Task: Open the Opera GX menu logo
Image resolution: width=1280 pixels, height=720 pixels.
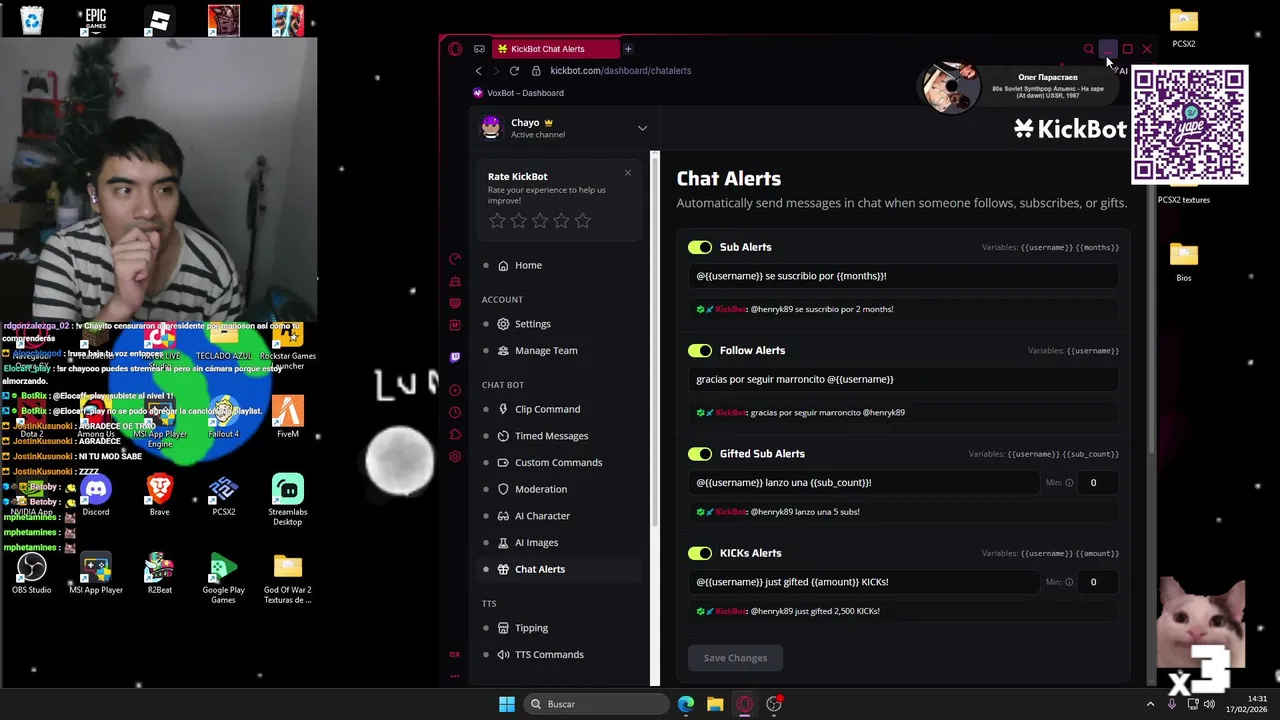Action: tap(455, 49)
